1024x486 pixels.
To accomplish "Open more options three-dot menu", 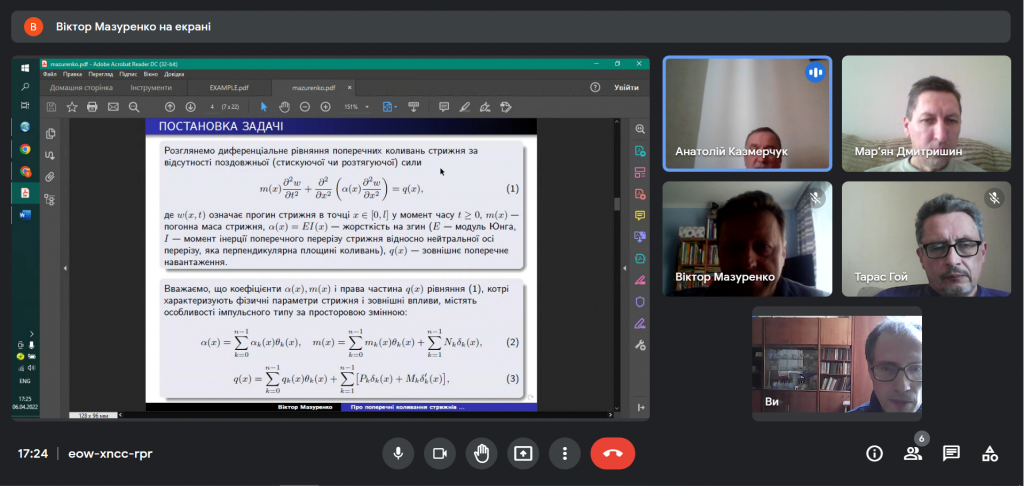I will (x=565, y=453).
